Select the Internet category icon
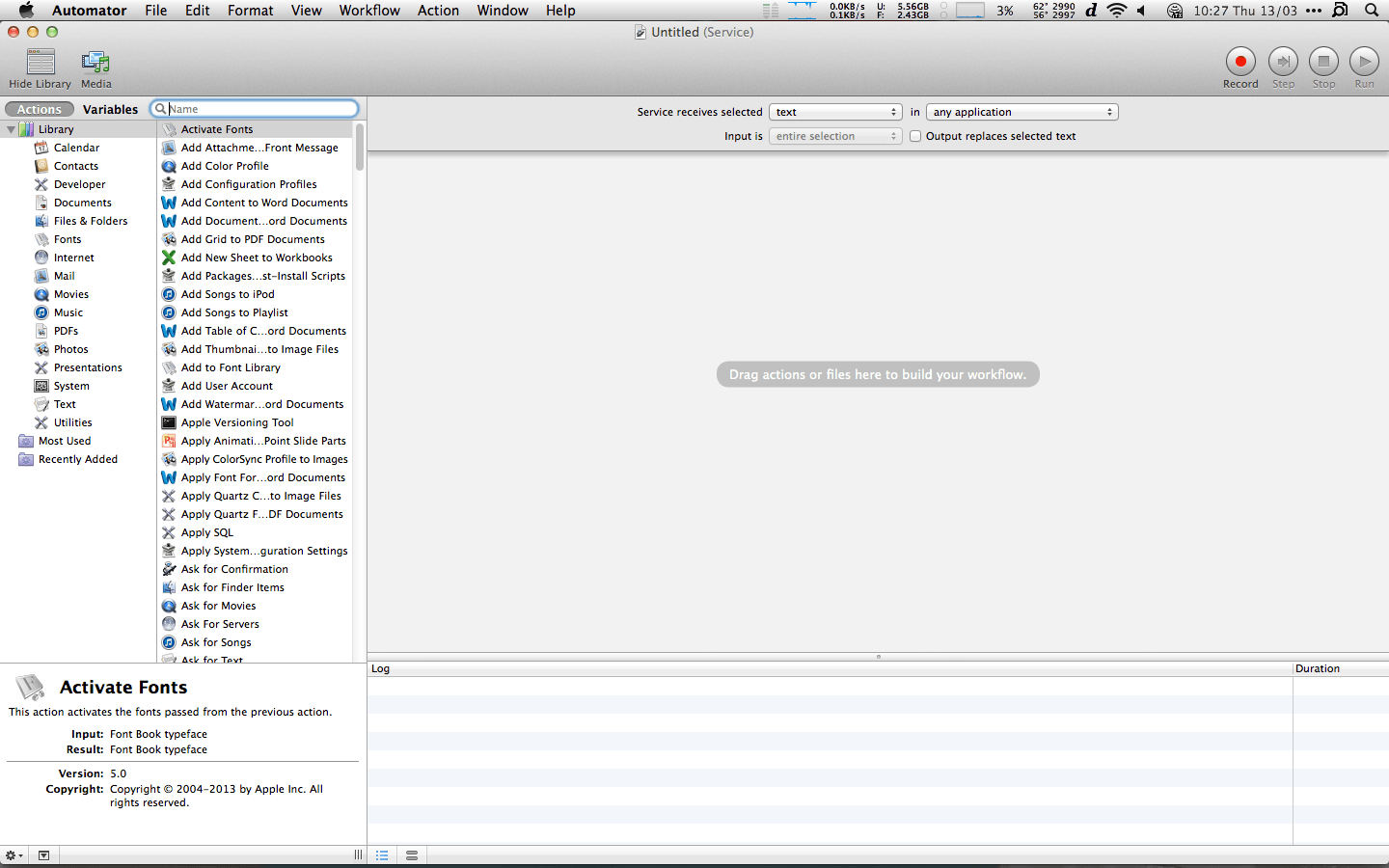Viewport: 1389px width, 868px height. [41, 258]
